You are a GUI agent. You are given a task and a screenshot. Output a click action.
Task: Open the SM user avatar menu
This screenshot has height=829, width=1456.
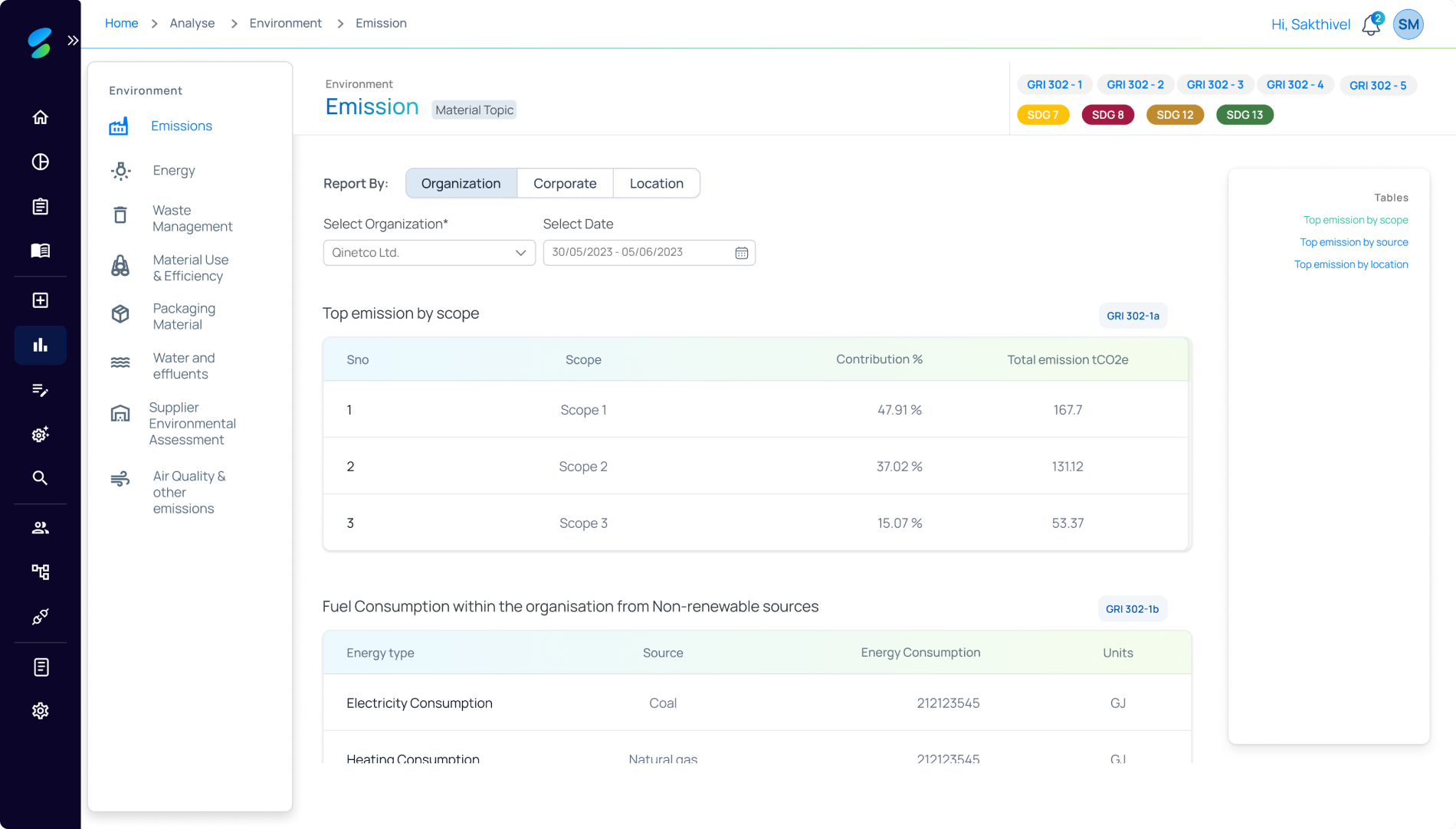coord(1408,25)
